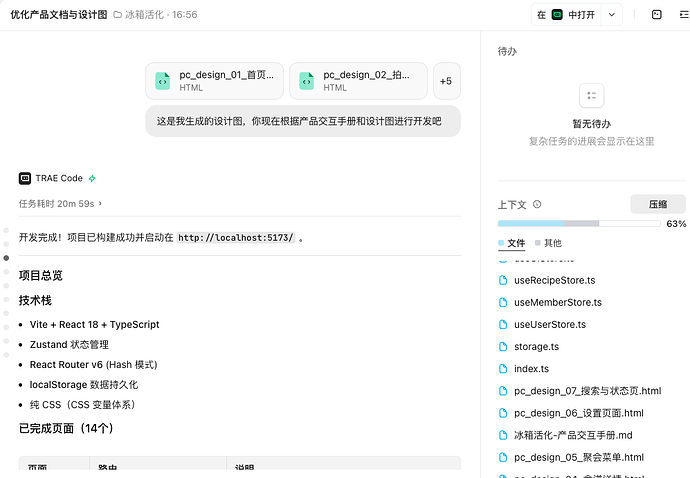This screenshot has height=478, width=690.
Task: Expand the +5 more attachments chip
Action: point(447,81)
